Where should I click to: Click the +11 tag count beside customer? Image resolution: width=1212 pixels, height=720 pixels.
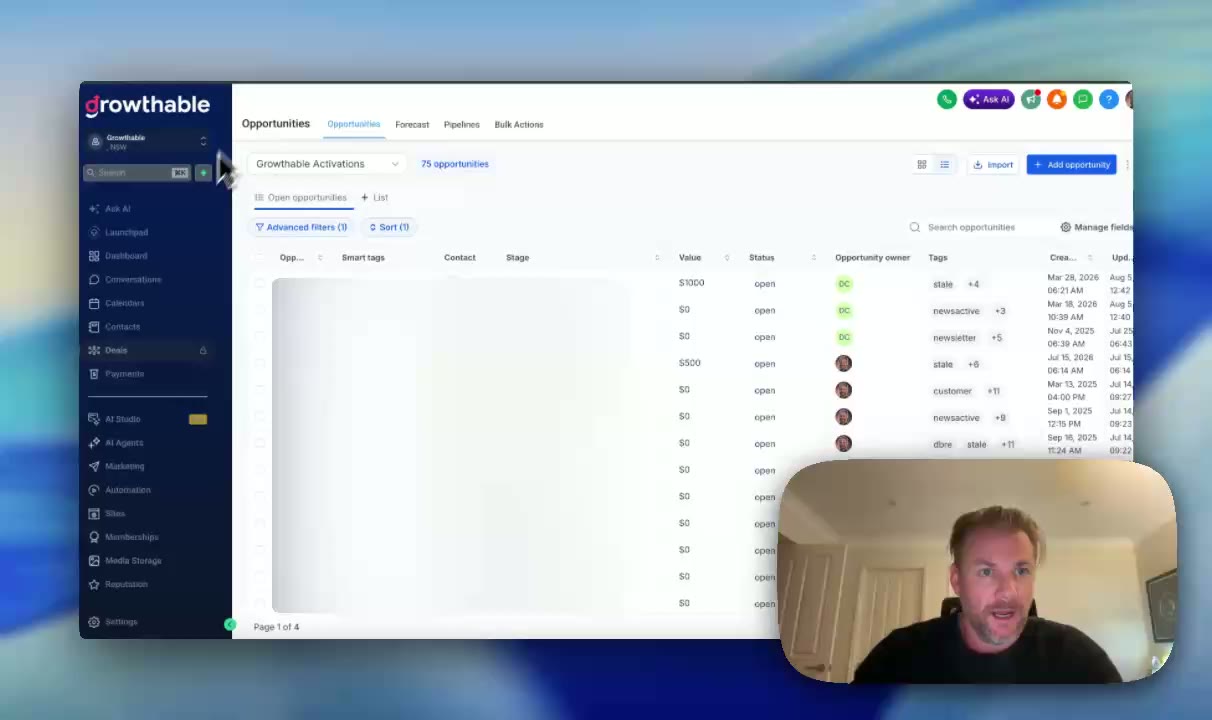pos(993,391)
